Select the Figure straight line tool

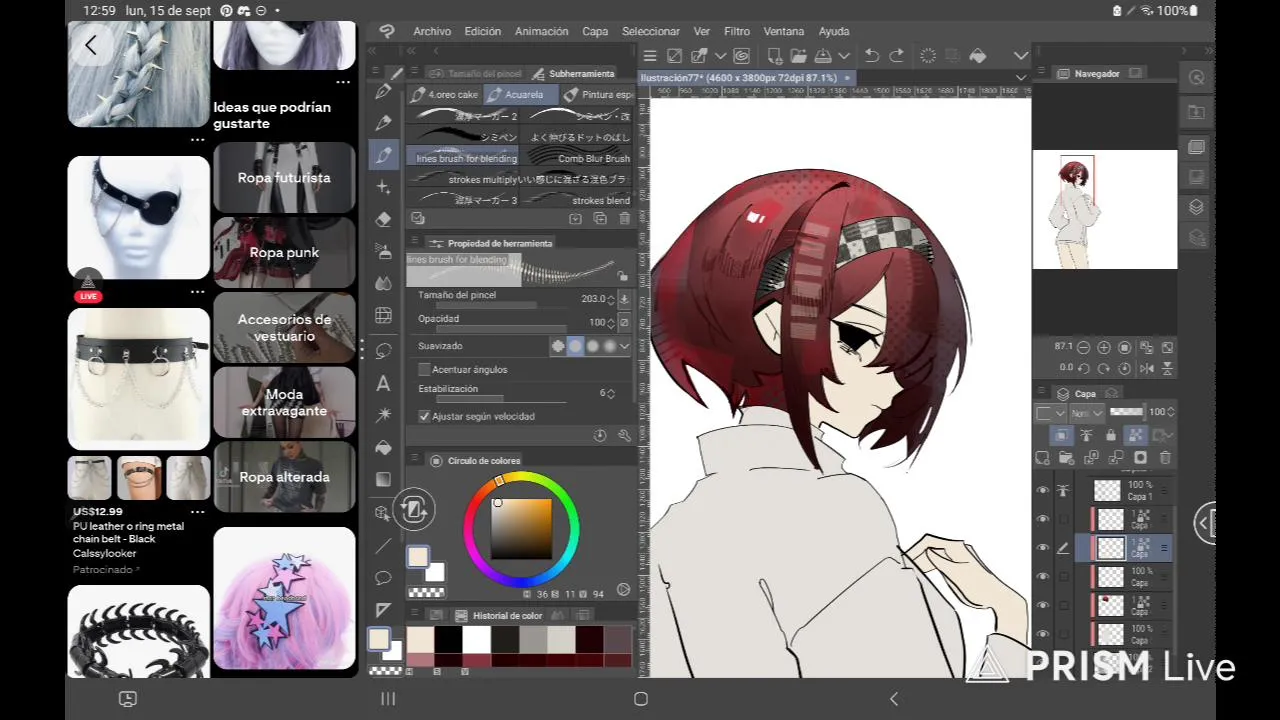tap(383, 546)
